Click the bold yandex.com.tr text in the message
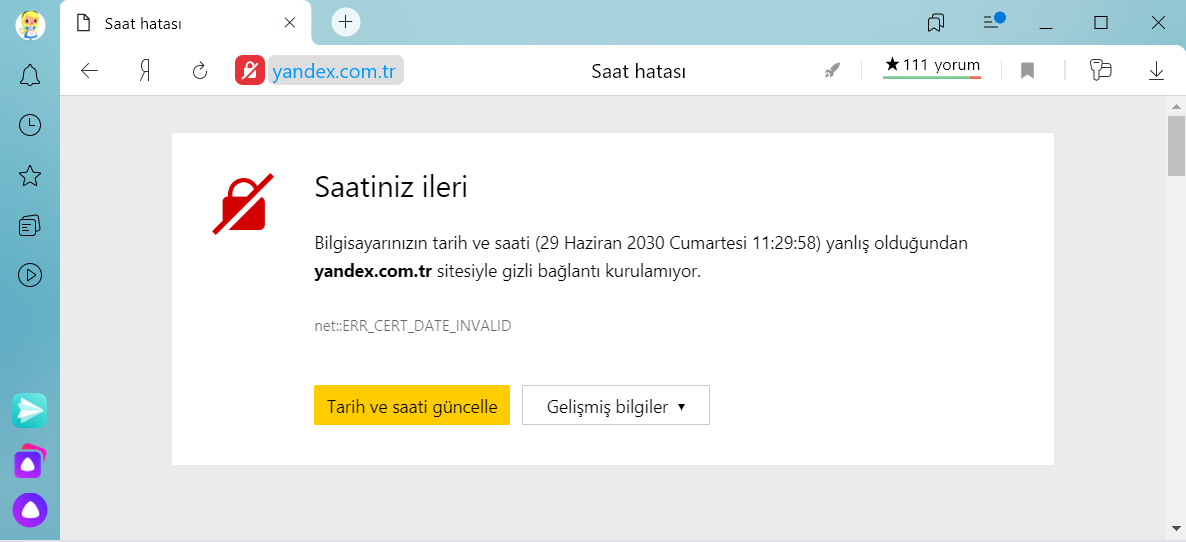Viewport: 1186px width, 542px height. click(x=373, y=272)
